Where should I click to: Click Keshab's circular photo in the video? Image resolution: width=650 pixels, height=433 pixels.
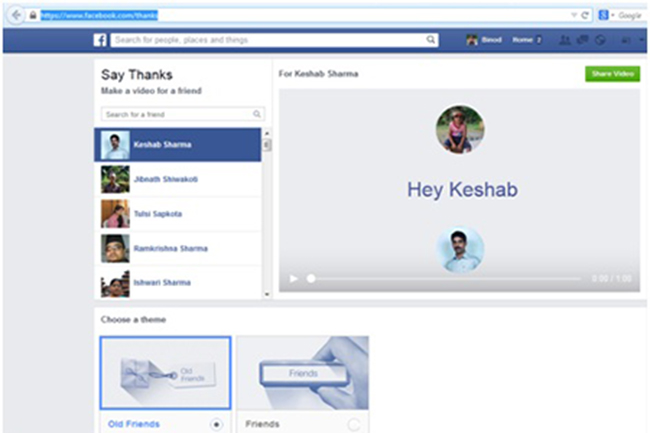[460, 249]
